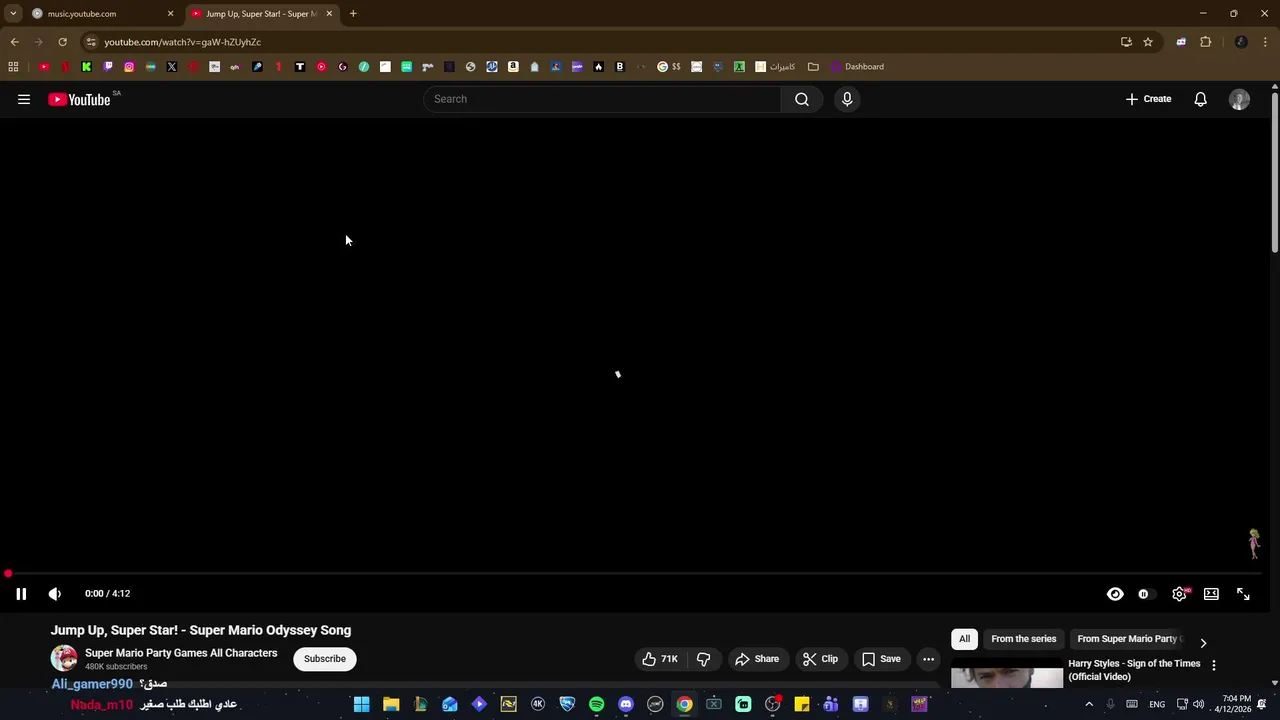The image size is (1280, 720).
Task: Open File Explorer from the taskbar
Action: pyautogui.click(x=391, y=704)
